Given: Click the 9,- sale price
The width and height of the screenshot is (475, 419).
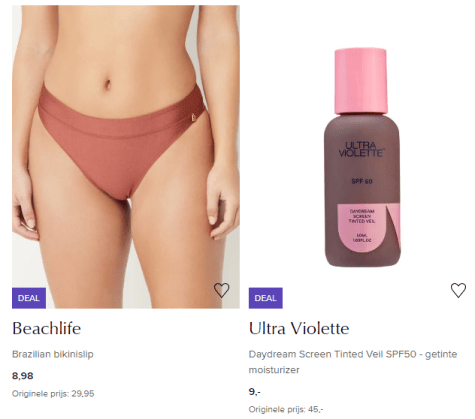Looking at the screenshot, I should [x=255, y=392].
